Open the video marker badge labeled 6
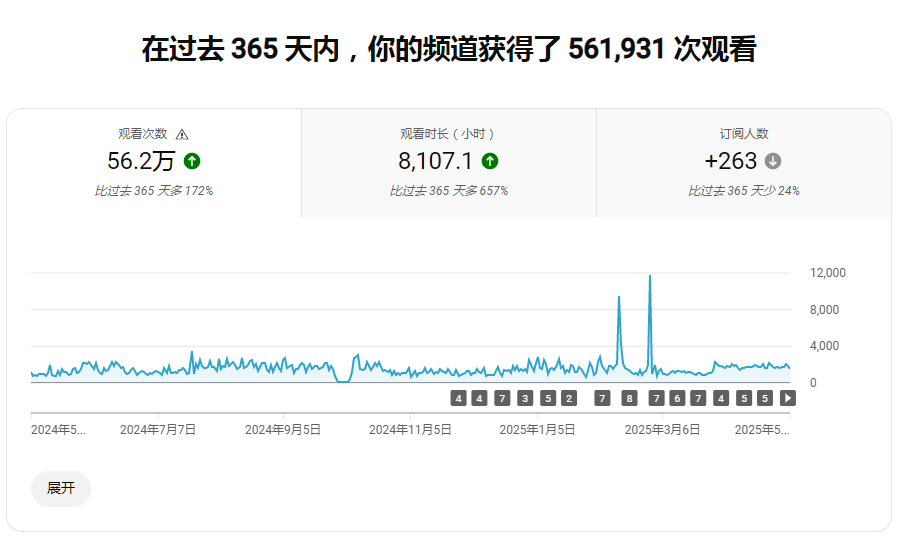902x537 pixels. 677,398
